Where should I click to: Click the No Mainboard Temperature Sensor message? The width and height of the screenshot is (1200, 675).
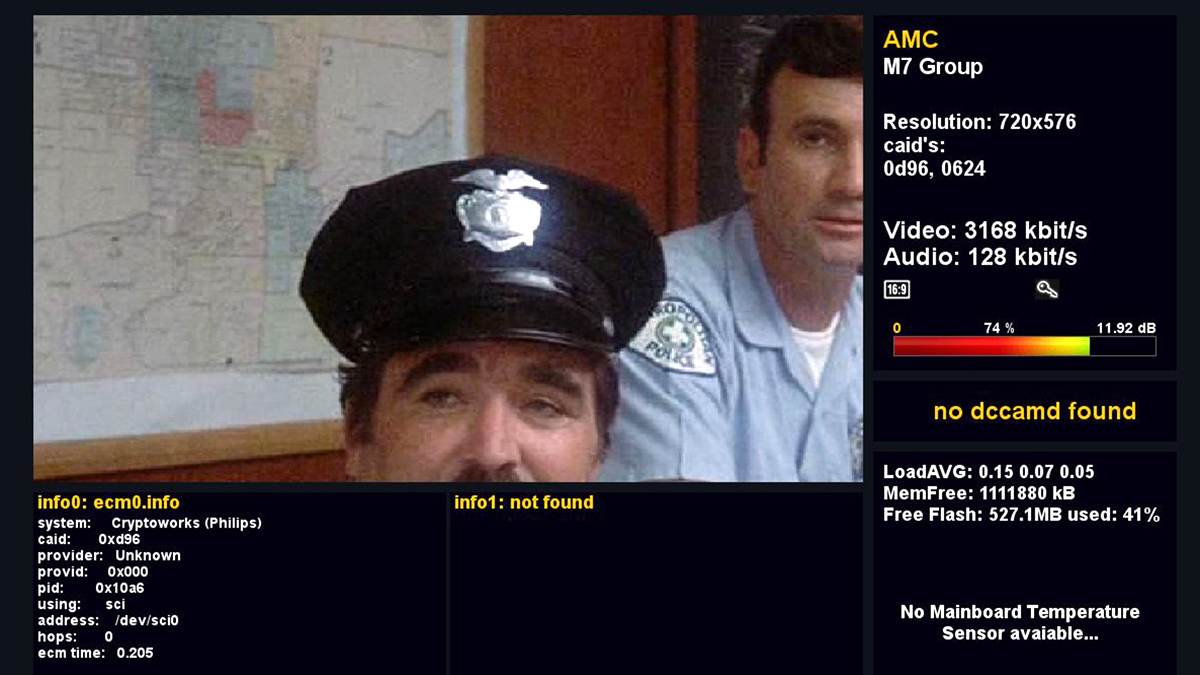[x=1020, y=623]
